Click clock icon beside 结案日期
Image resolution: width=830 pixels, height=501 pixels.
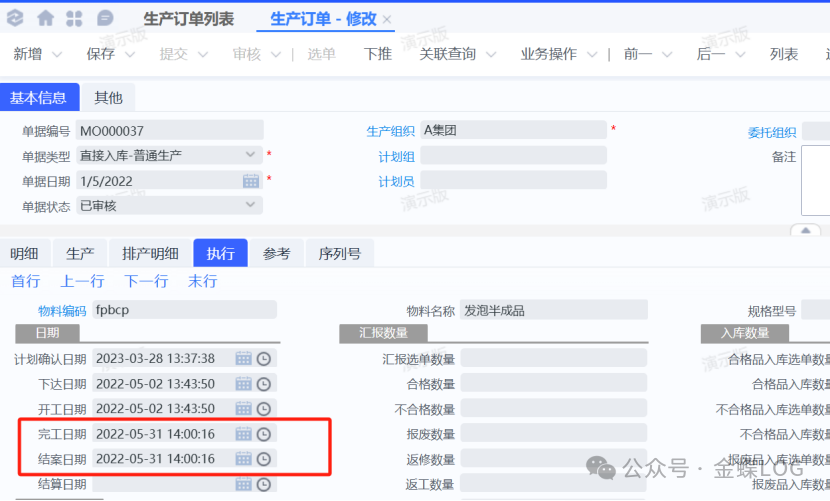[264, 459]
